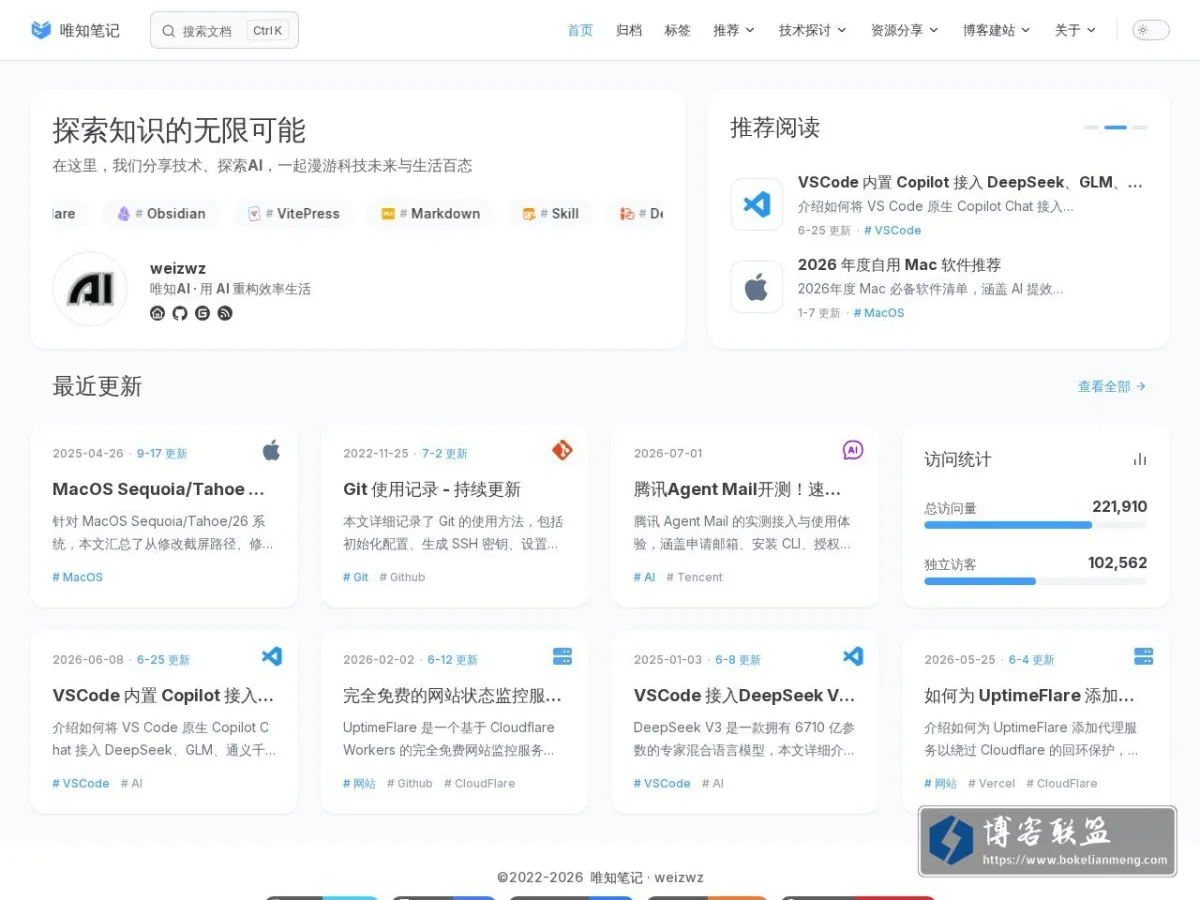Click the 独立访客 progress bar

(x=1035, y=581)
